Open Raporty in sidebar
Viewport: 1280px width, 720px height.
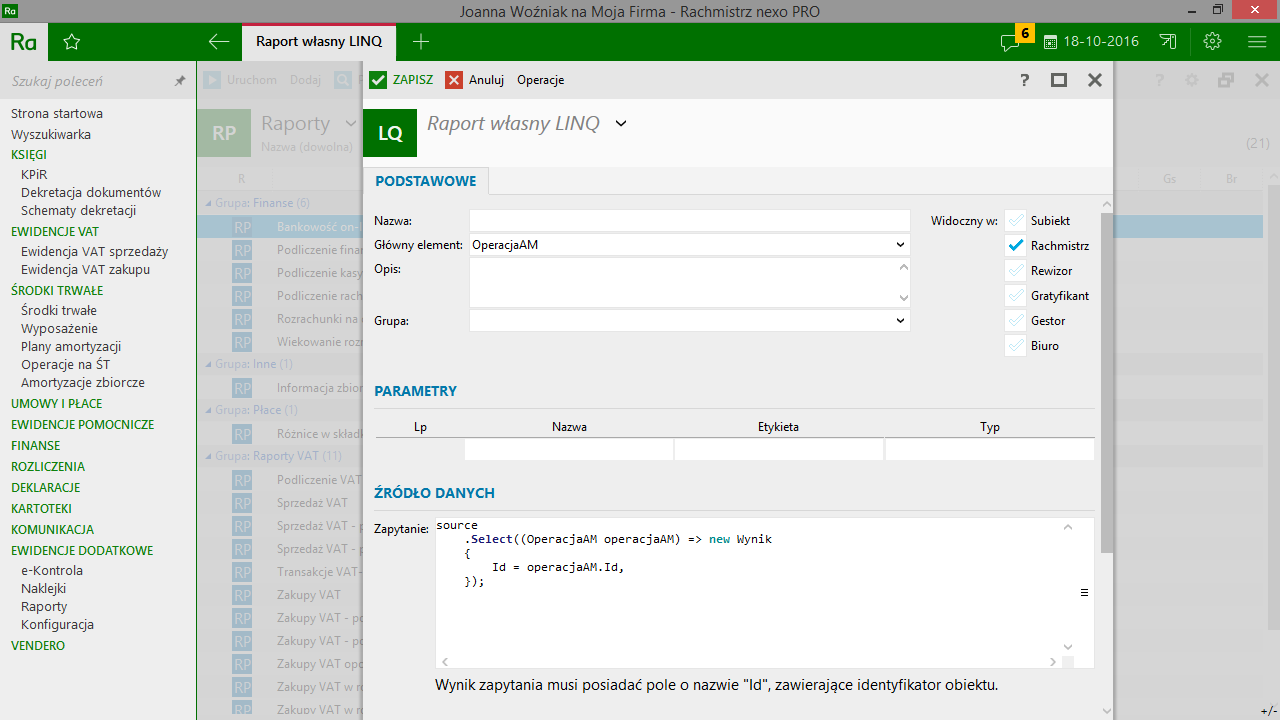click(x=44, y=607)
